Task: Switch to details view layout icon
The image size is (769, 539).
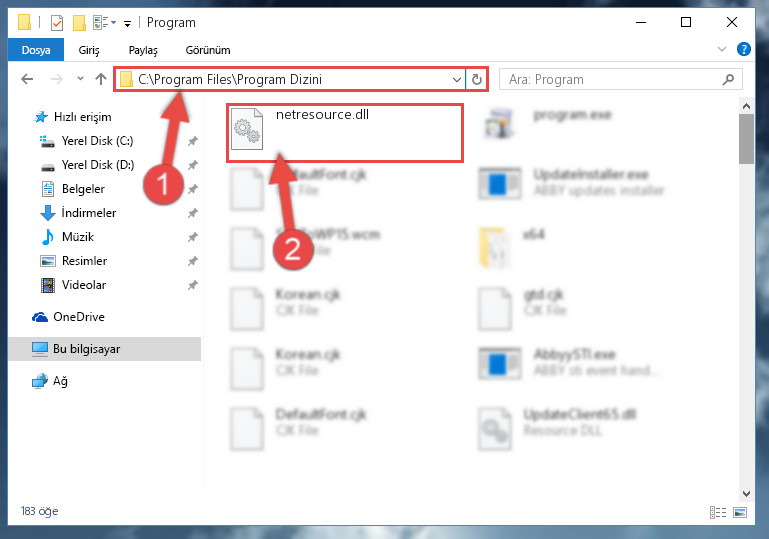Action: (718, 512)
